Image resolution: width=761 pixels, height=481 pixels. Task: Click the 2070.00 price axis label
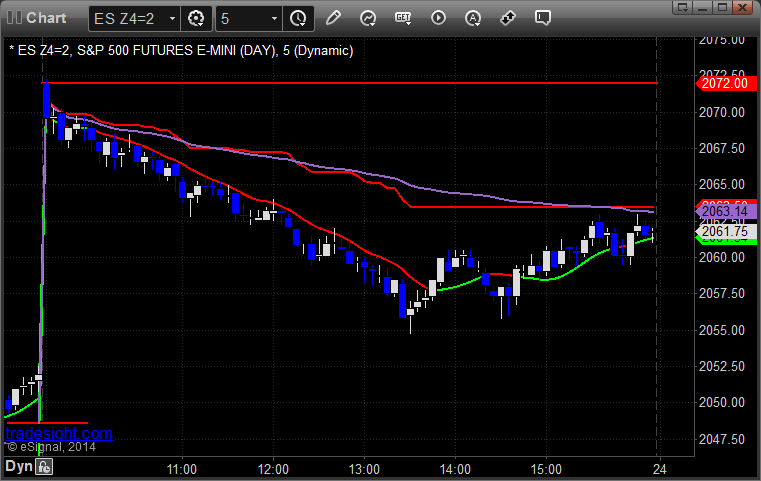722,112
